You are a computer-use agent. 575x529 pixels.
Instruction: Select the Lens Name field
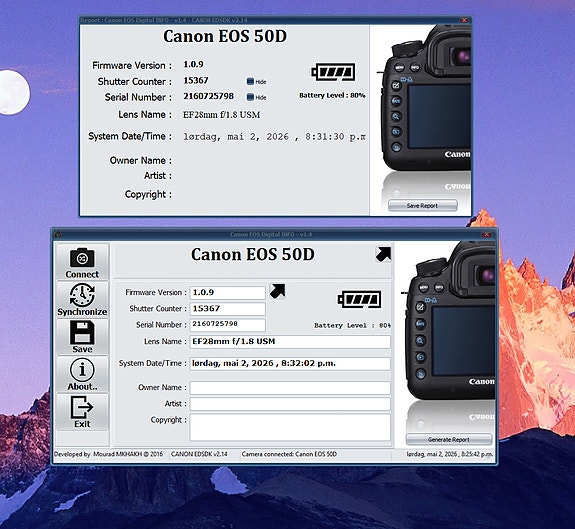click(x=290, y=342)
